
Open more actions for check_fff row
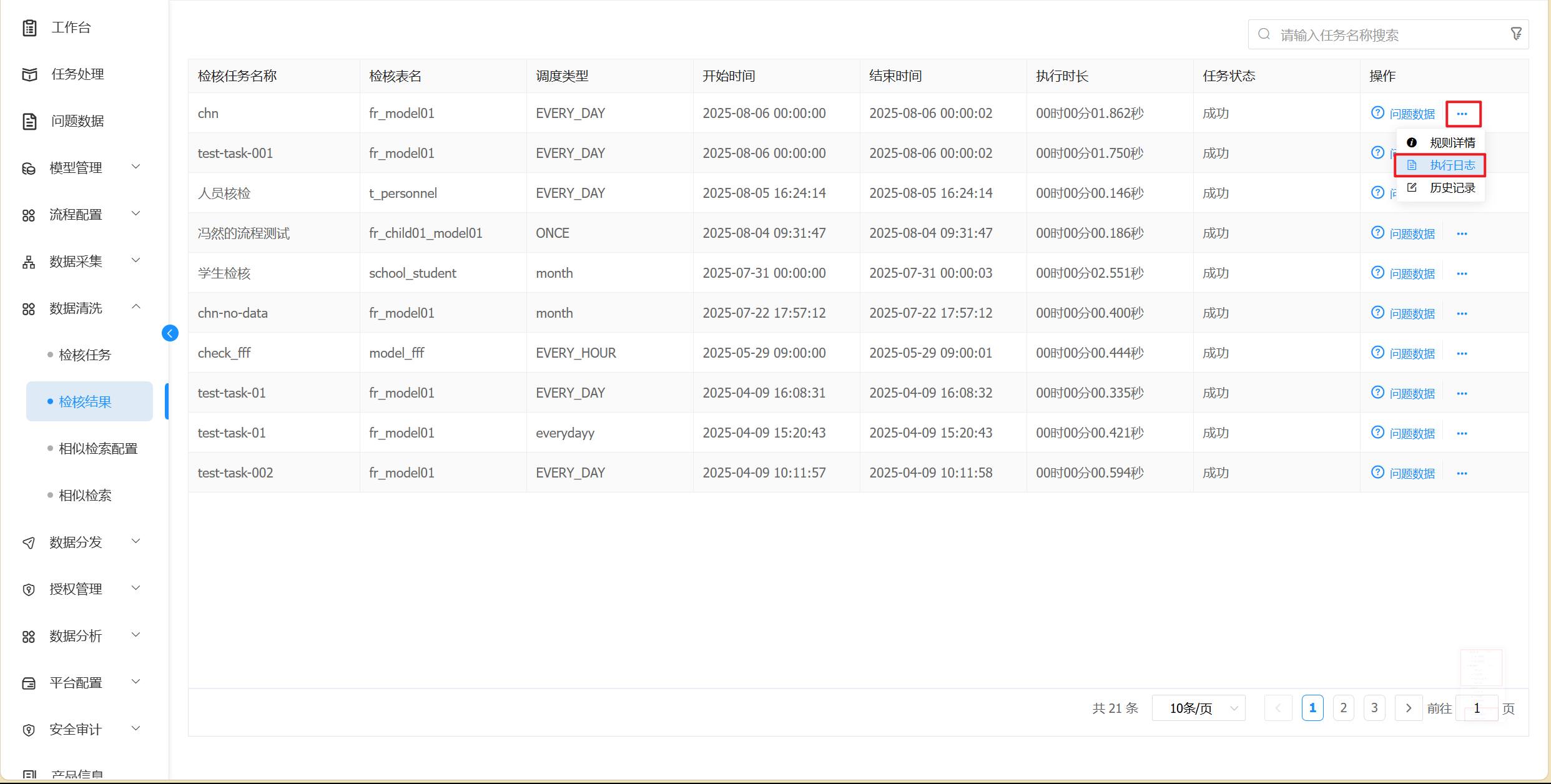click(x=1462, y=353)
